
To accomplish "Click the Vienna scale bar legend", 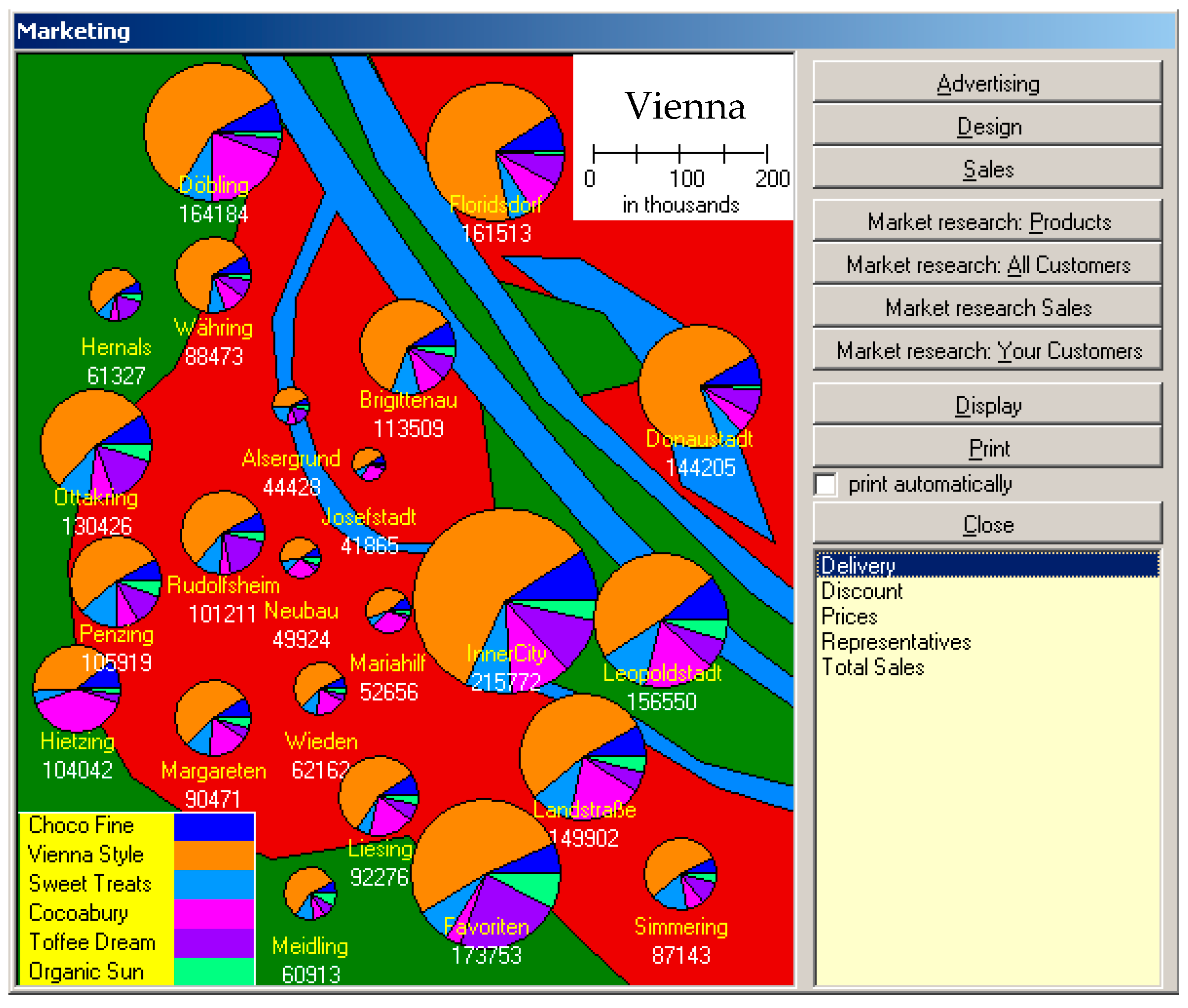I will click(x=680, y=154).
